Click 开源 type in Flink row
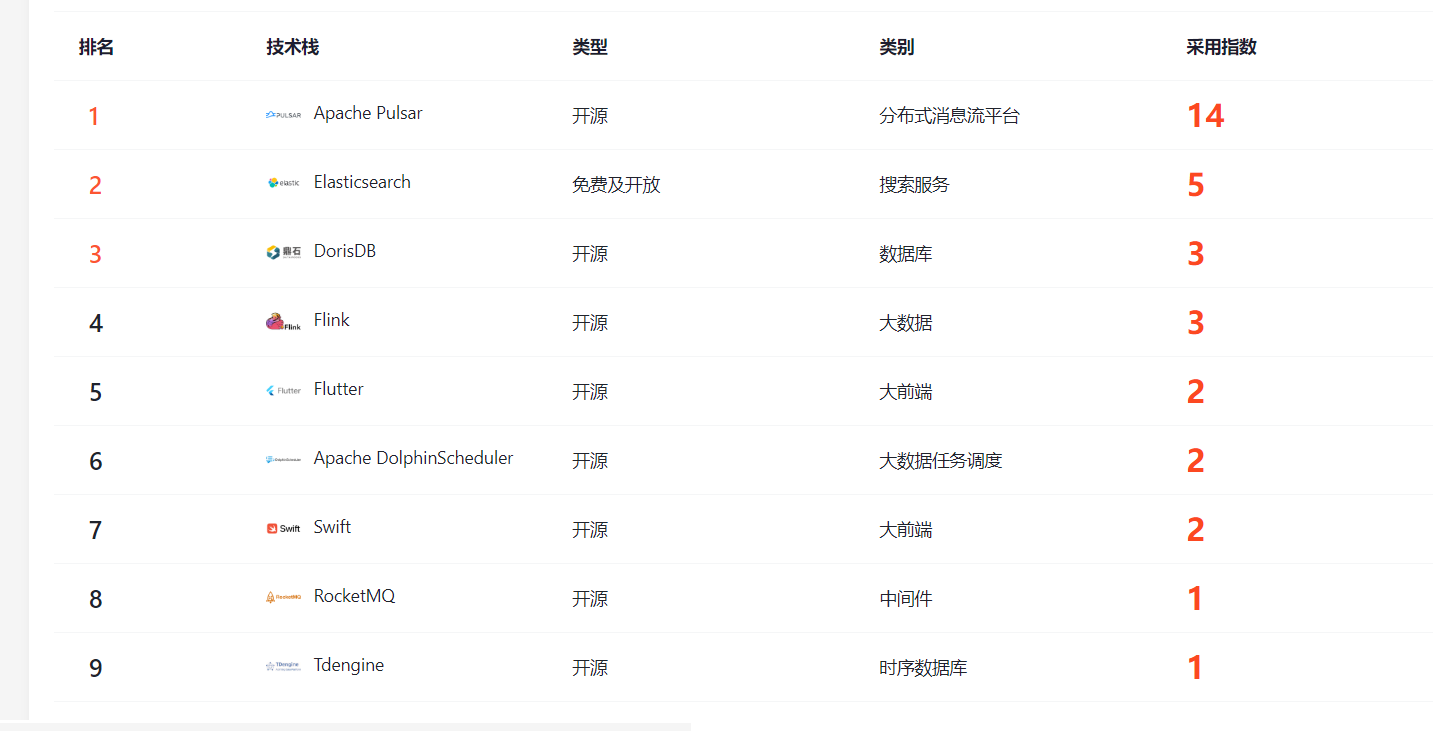The image size is (1433, 731). point(590,323)
